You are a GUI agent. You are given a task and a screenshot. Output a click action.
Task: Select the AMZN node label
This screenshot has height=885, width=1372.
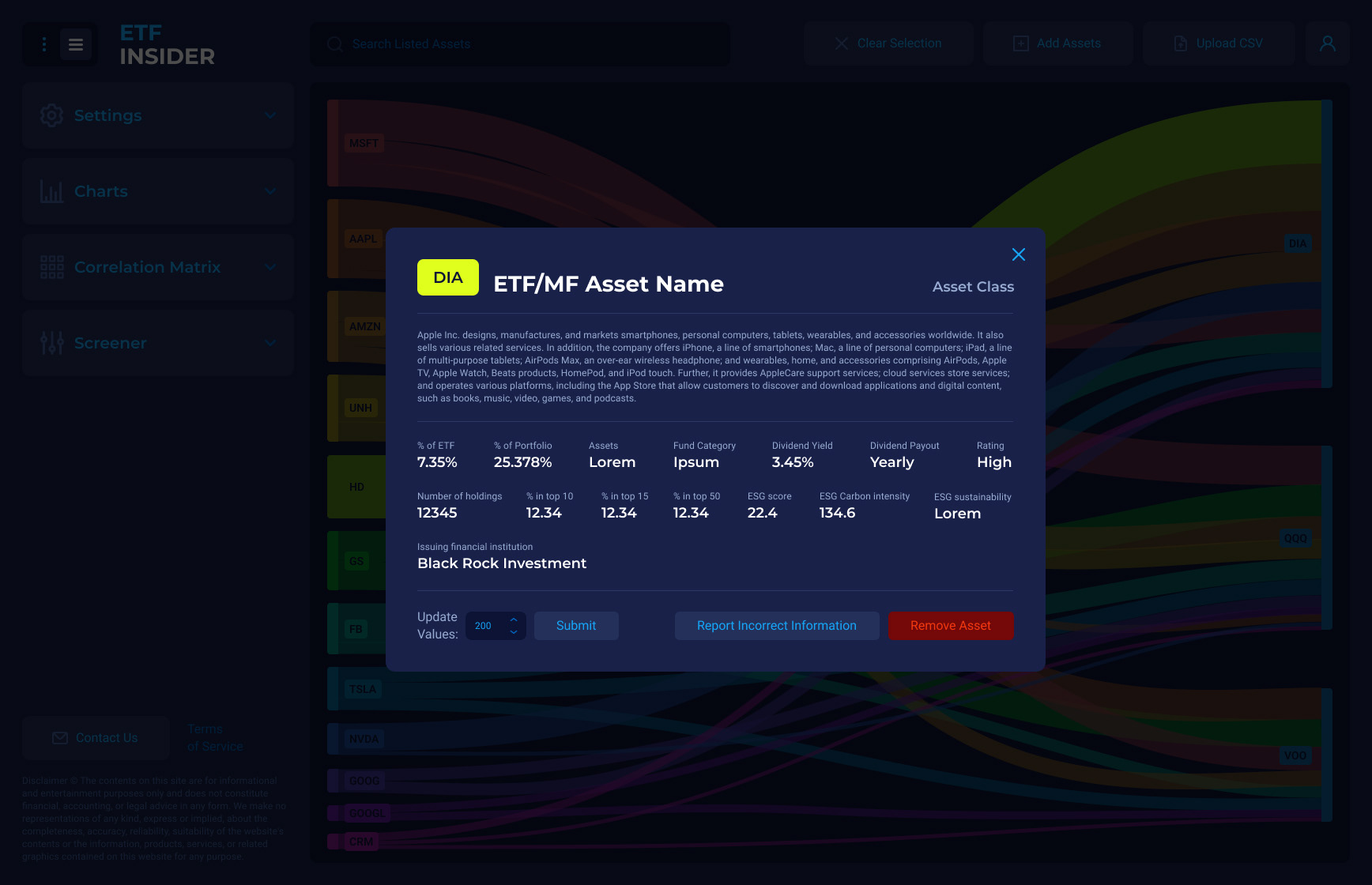click(x=365, y=326)
